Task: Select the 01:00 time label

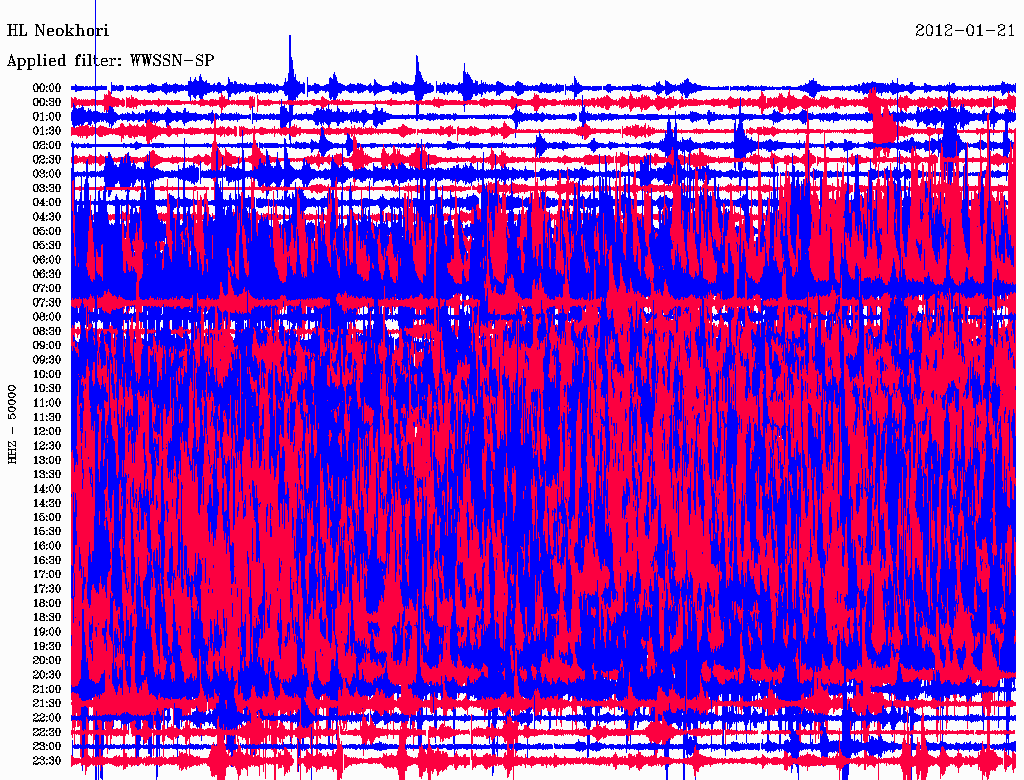Action: click(47, 116)
